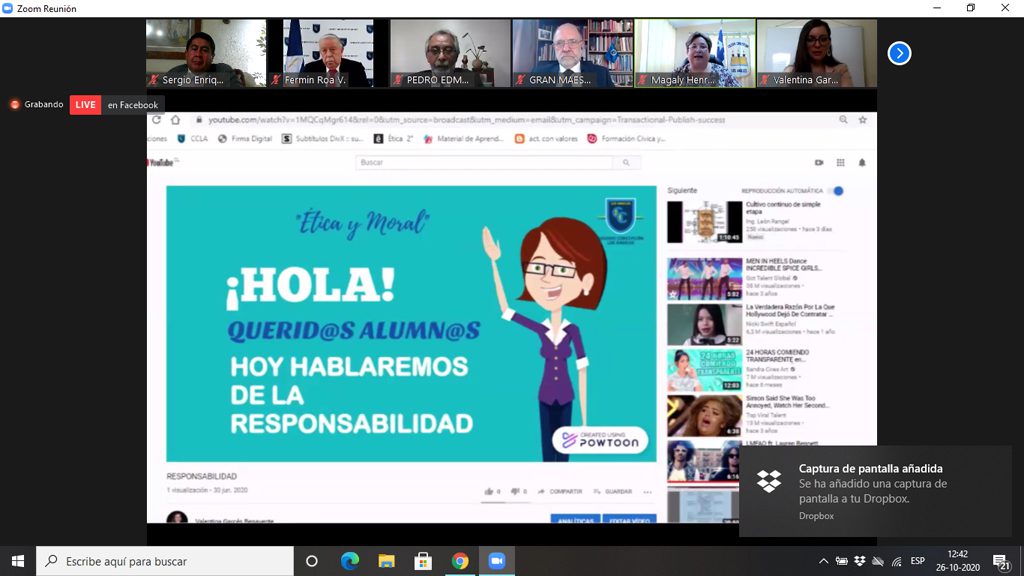Viewport: 1024px width, 576px height.
Task: Open the YouTube apps grid icon
Action: point(841,162)
